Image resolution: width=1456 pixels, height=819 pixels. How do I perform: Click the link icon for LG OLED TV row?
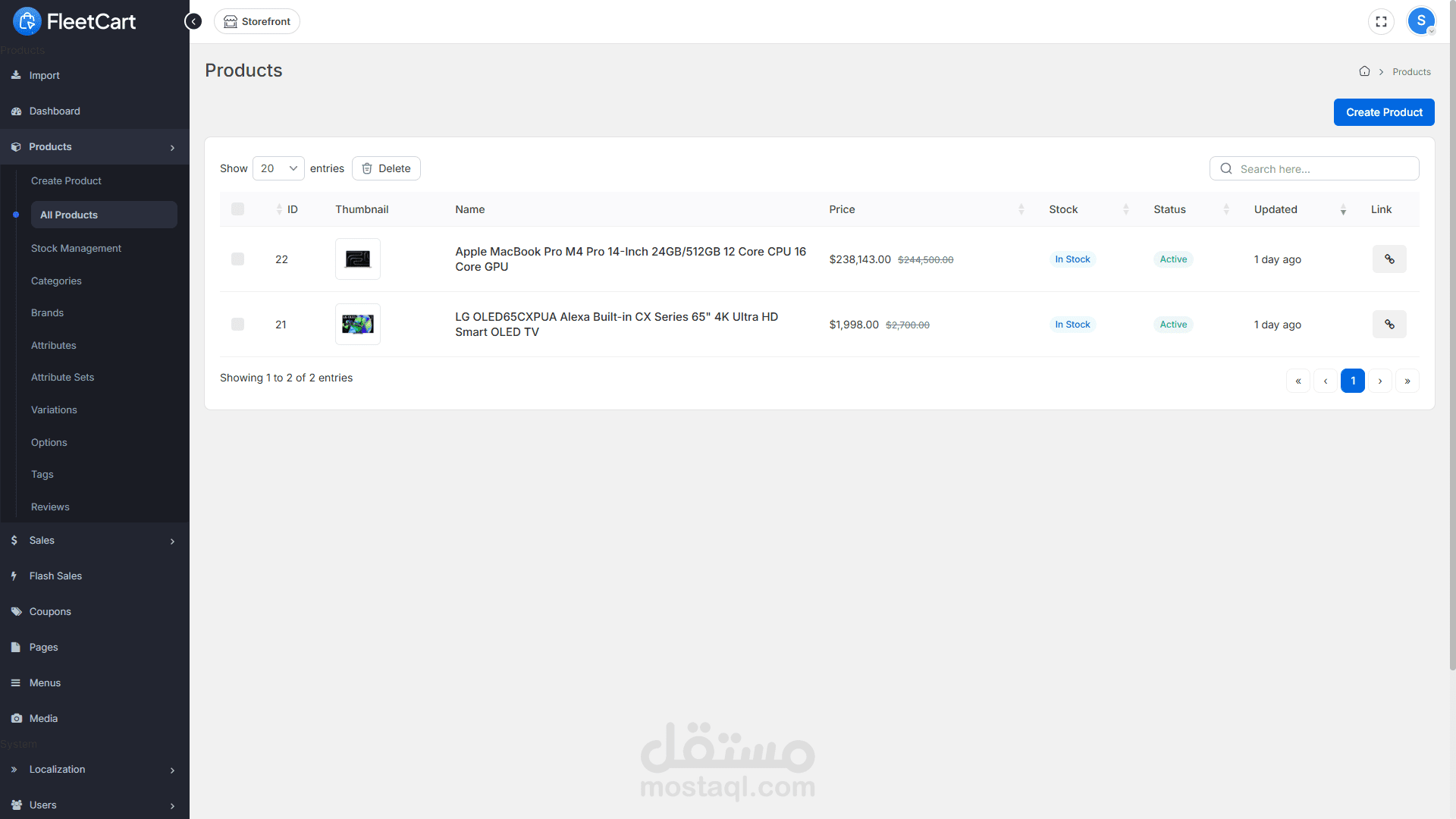pyautogui.click(x=1389, y=325)
